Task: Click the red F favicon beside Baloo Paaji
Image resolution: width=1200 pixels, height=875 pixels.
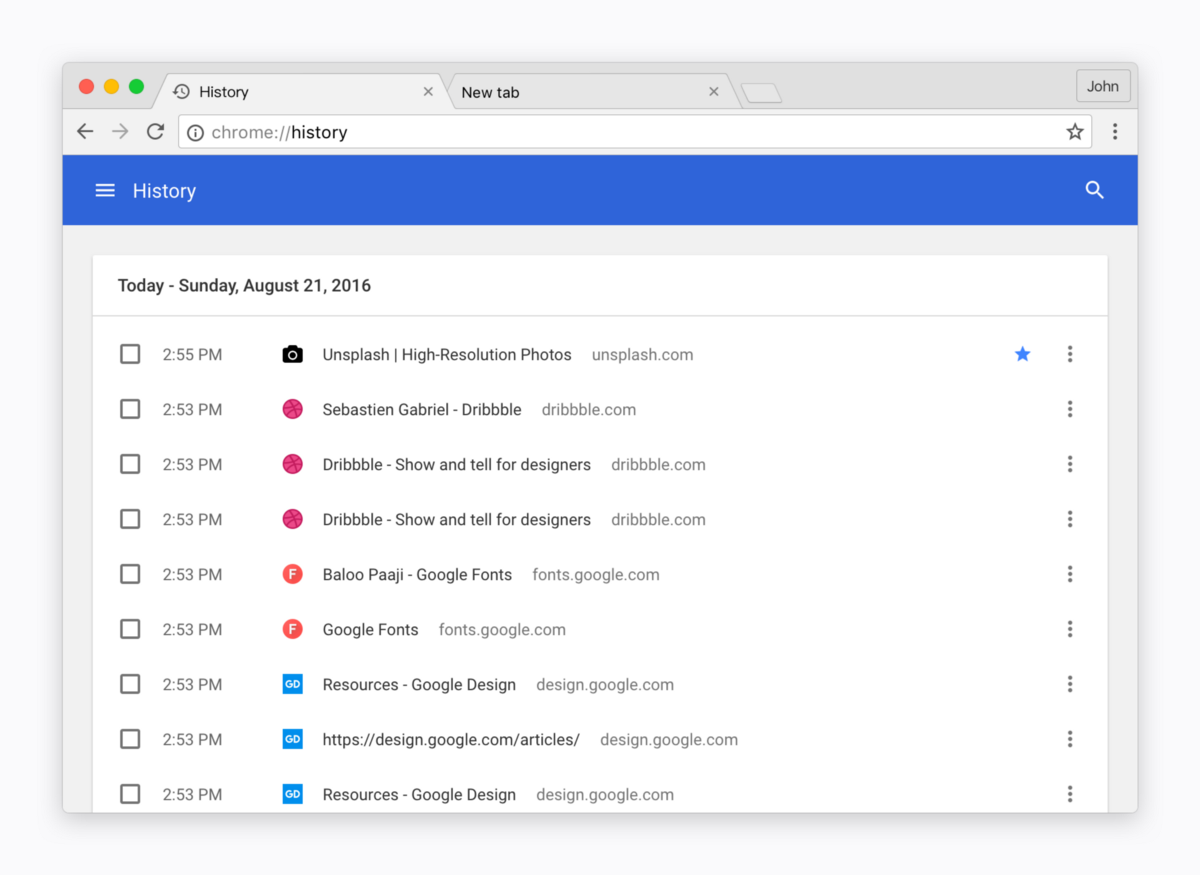Action: [x=292, y=574]
